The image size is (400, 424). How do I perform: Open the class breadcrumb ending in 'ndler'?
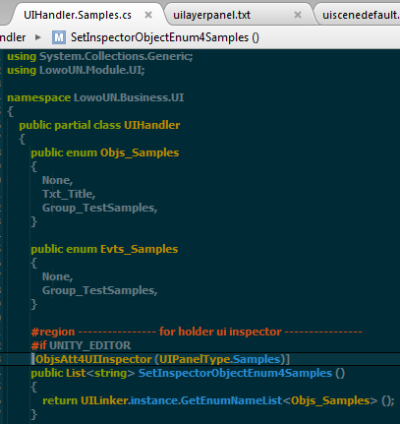click(13, 37)
